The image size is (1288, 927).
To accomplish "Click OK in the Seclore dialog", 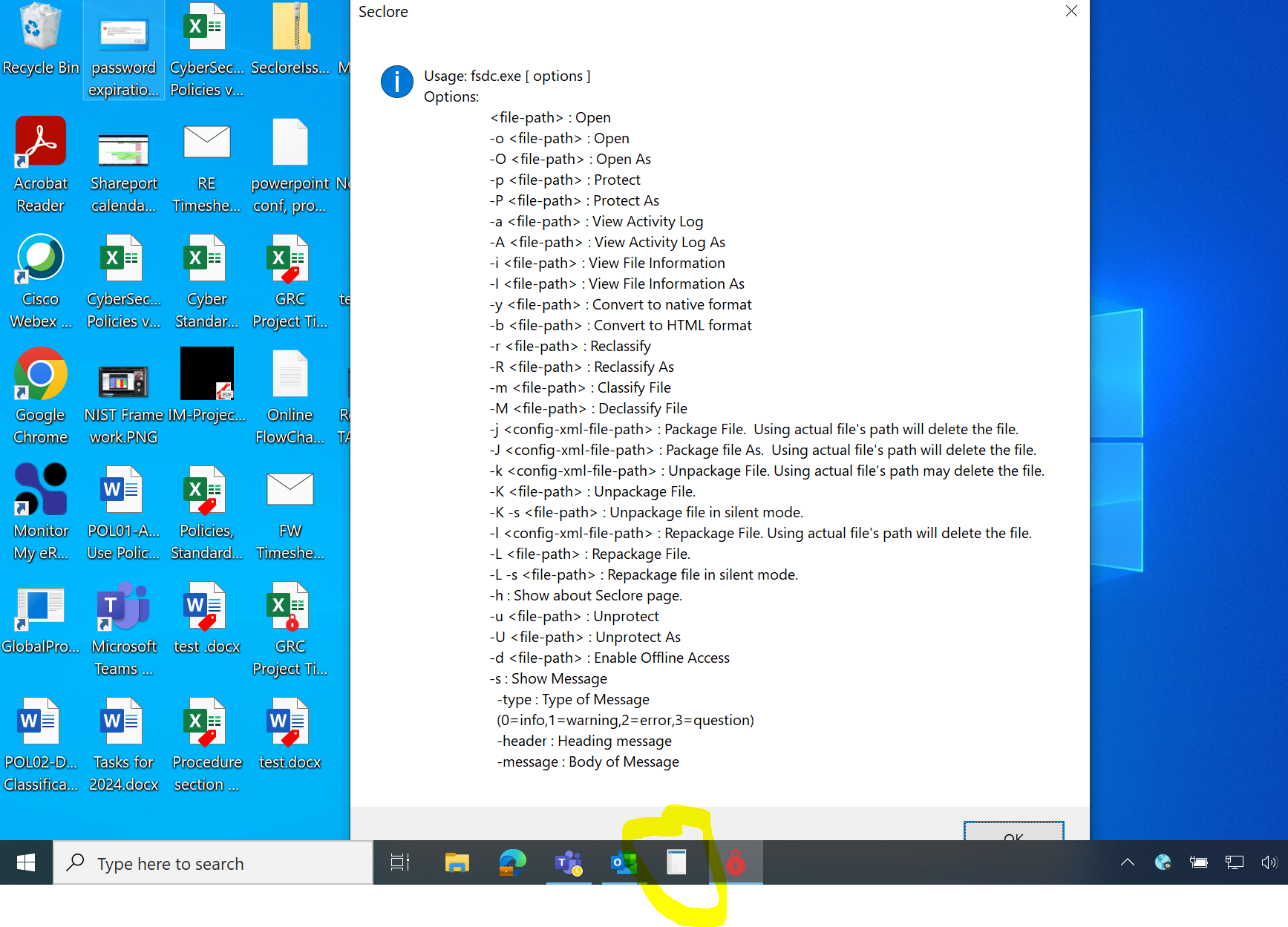I will (x=1013, y=831).
